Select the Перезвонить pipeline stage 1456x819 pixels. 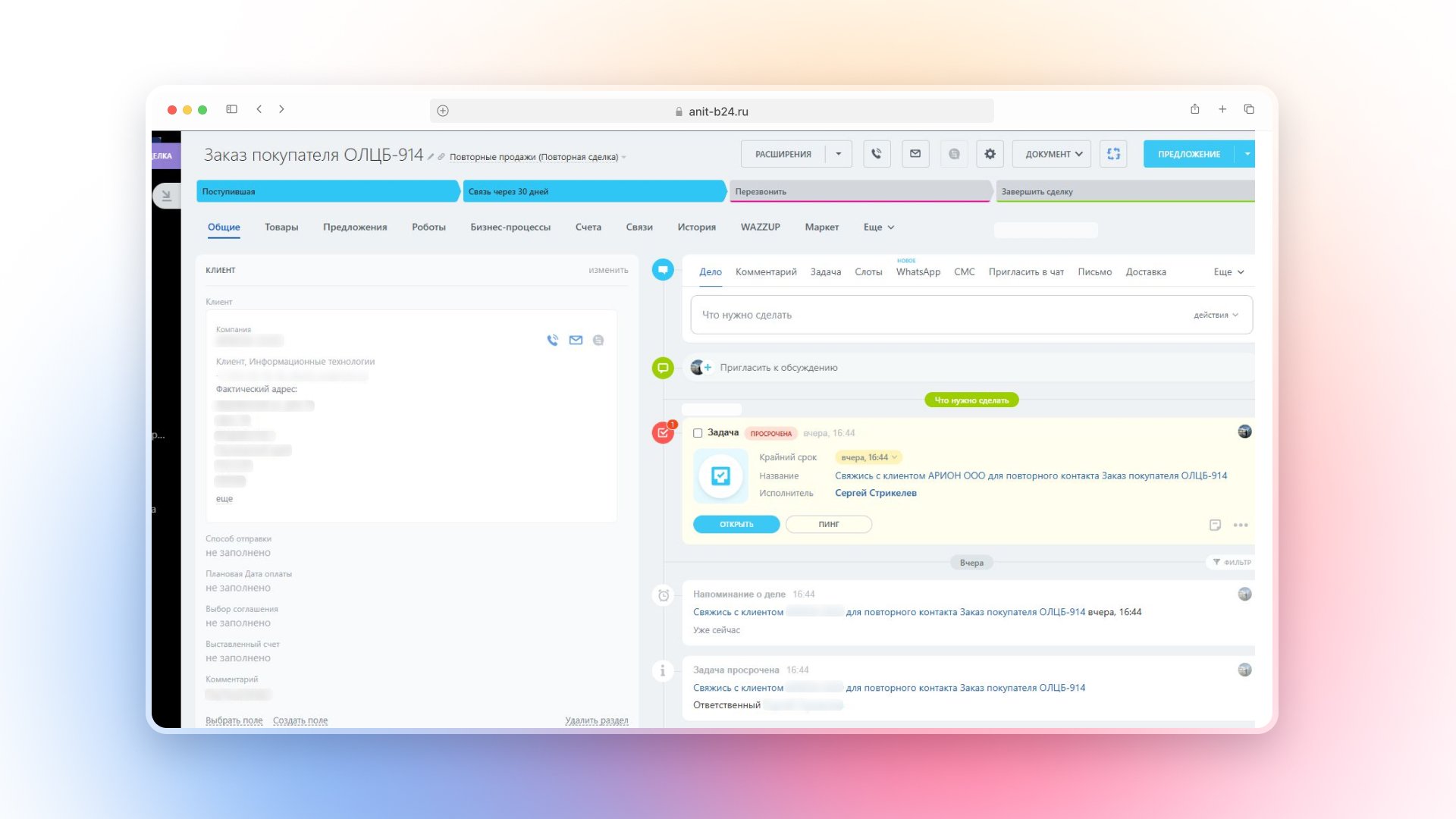[x=858, y=192]
